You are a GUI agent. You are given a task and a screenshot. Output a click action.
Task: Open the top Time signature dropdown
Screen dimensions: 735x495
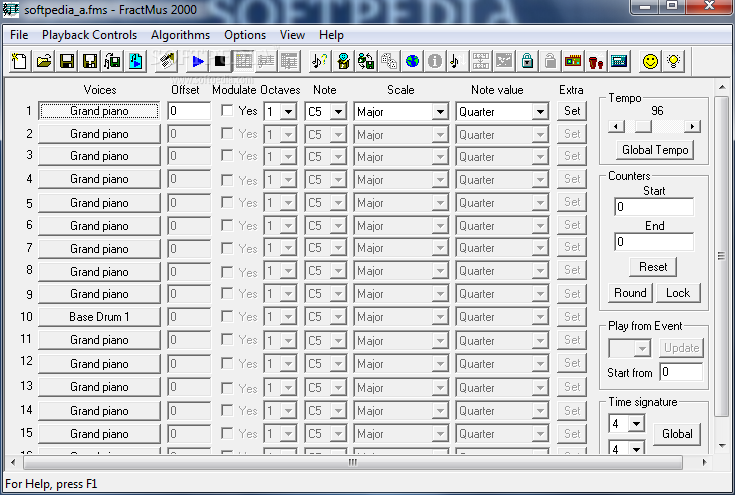point(636,424)
